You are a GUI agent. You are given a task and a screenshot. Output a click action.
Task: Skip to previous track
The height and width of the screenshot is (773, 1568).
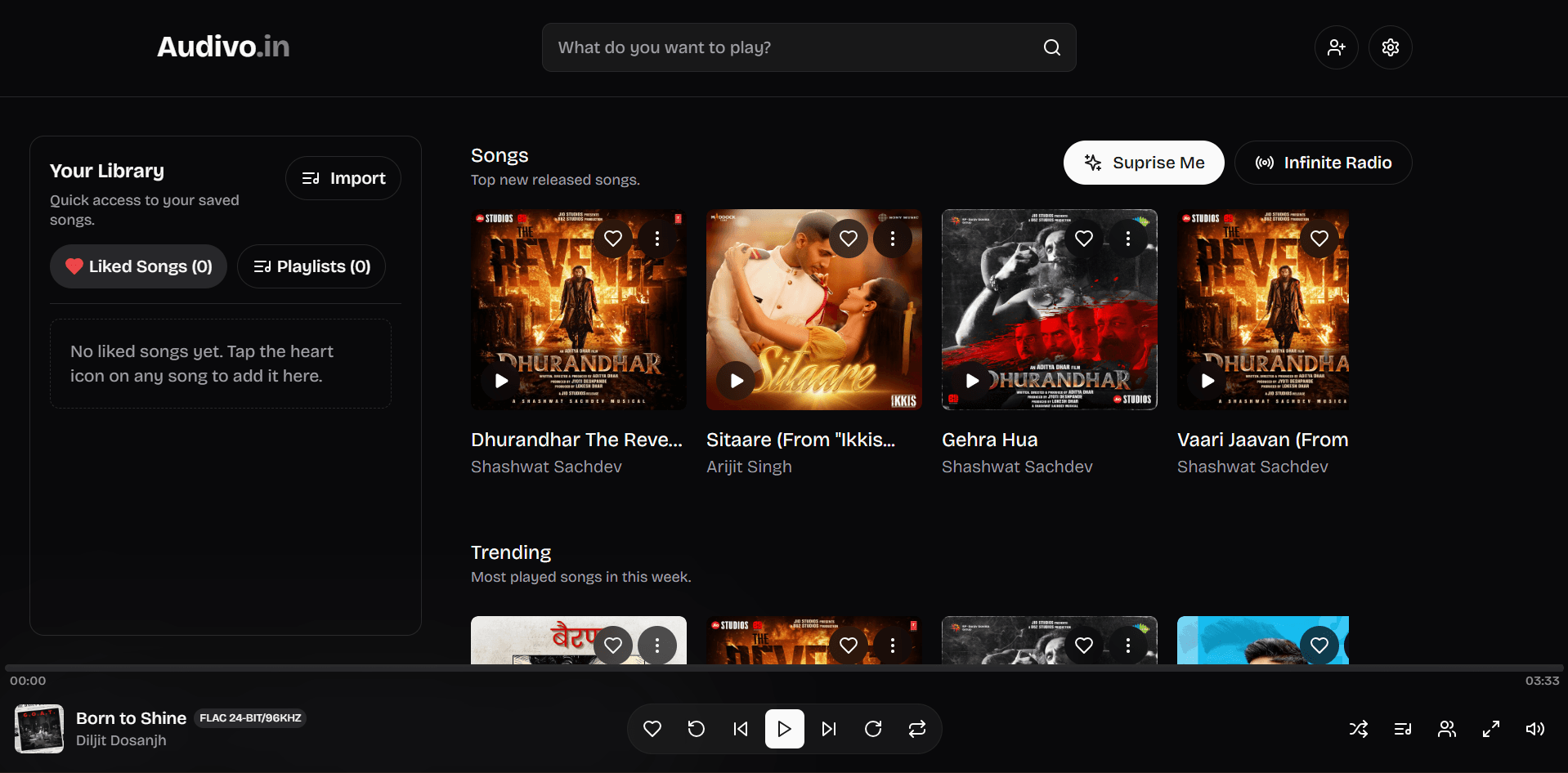(x=741, y=729)
